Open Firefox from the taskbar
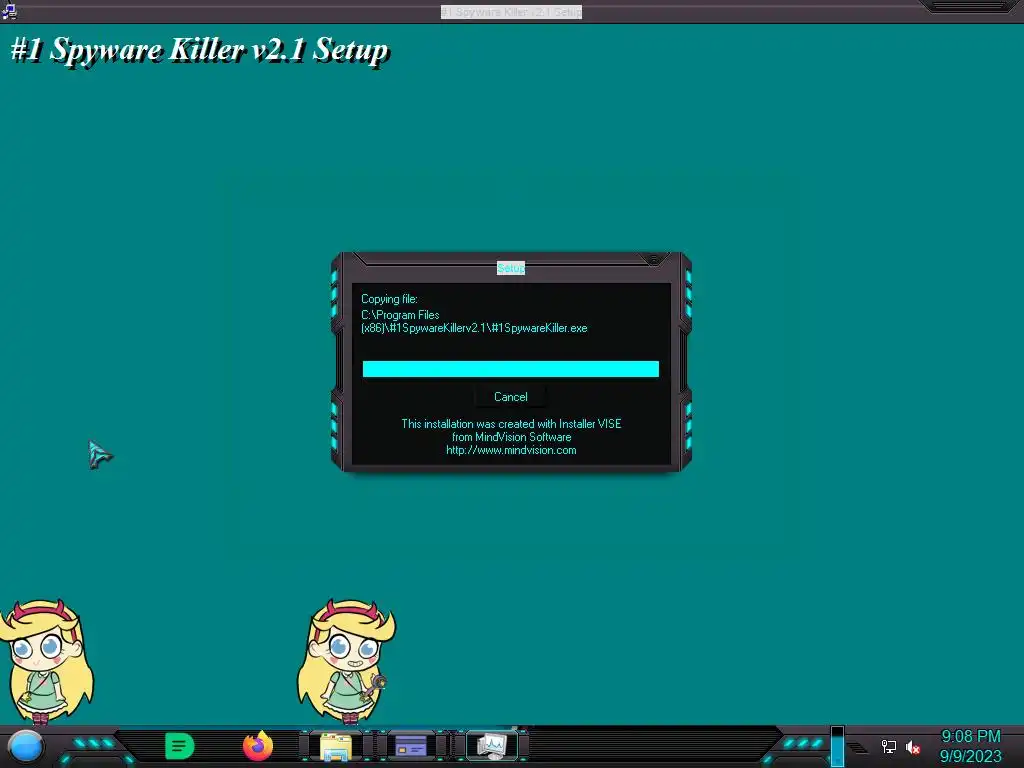 click(258, 746)
